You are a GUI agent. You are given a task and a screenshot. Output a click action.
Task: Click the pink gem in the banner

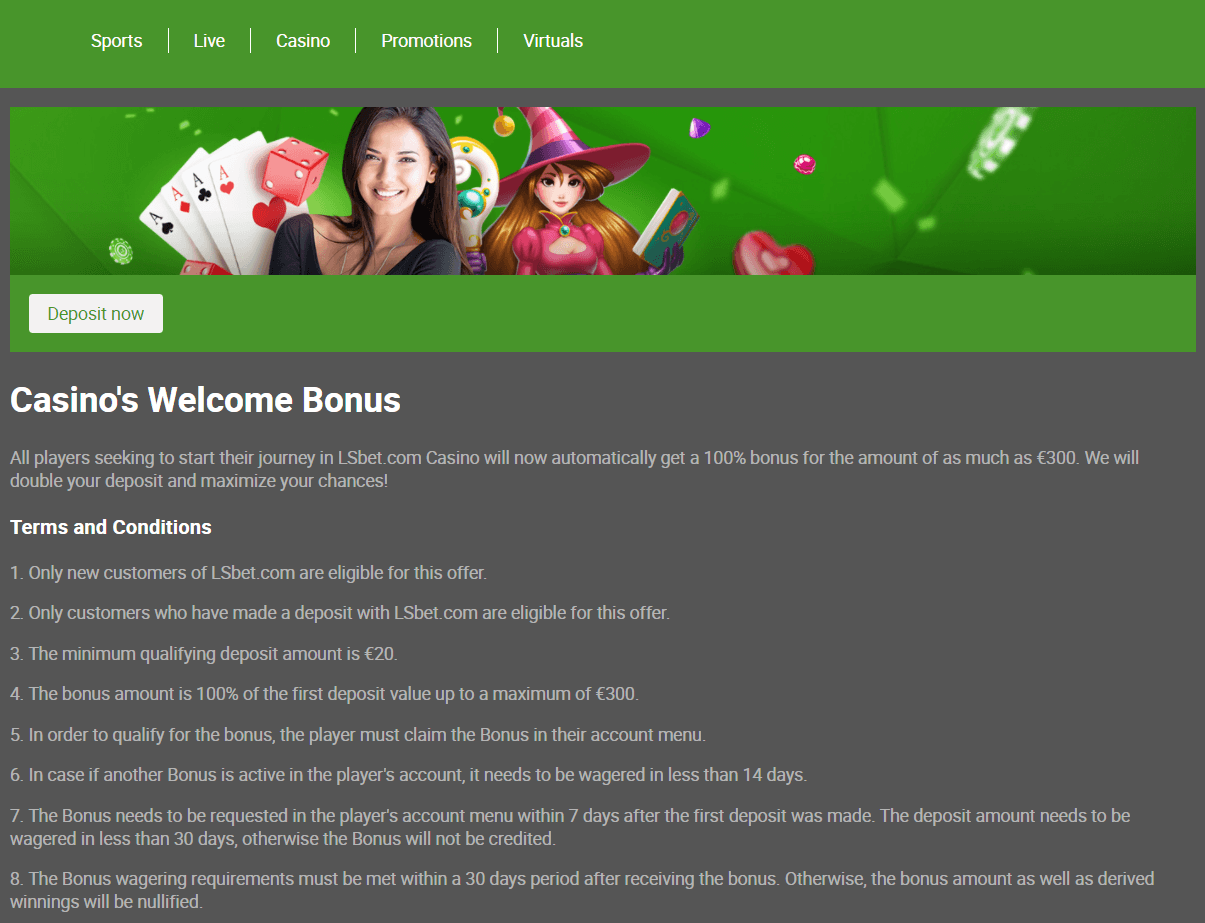805,163
